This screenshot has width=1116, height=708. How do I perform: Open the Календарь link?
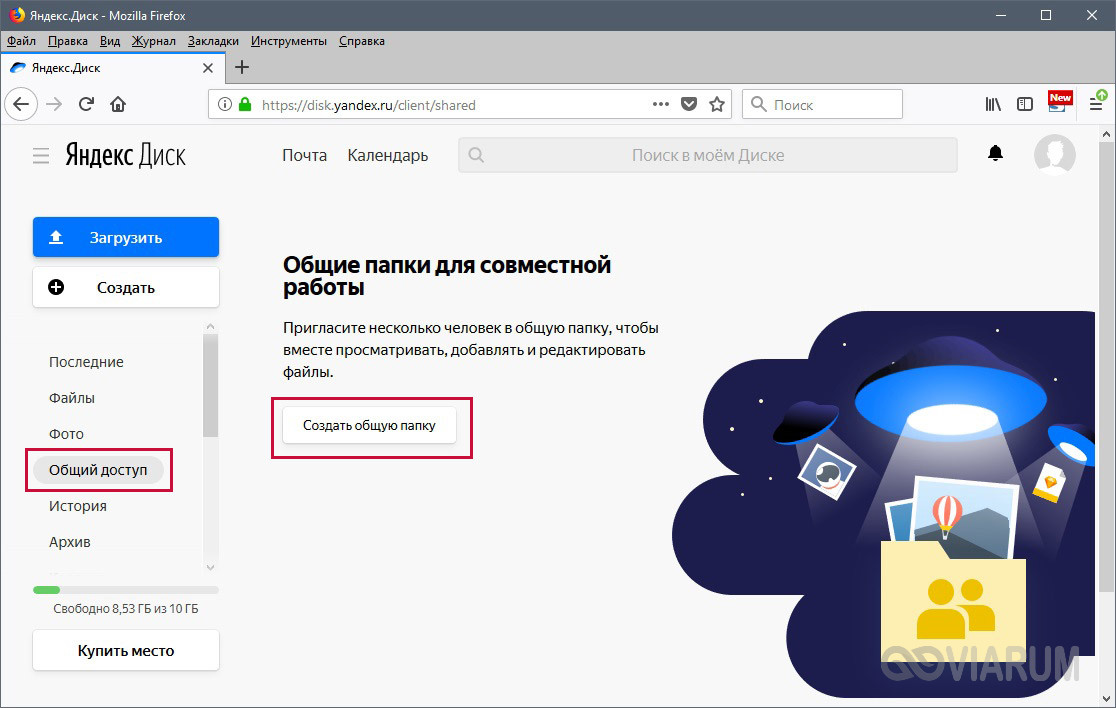coord(388,155)
